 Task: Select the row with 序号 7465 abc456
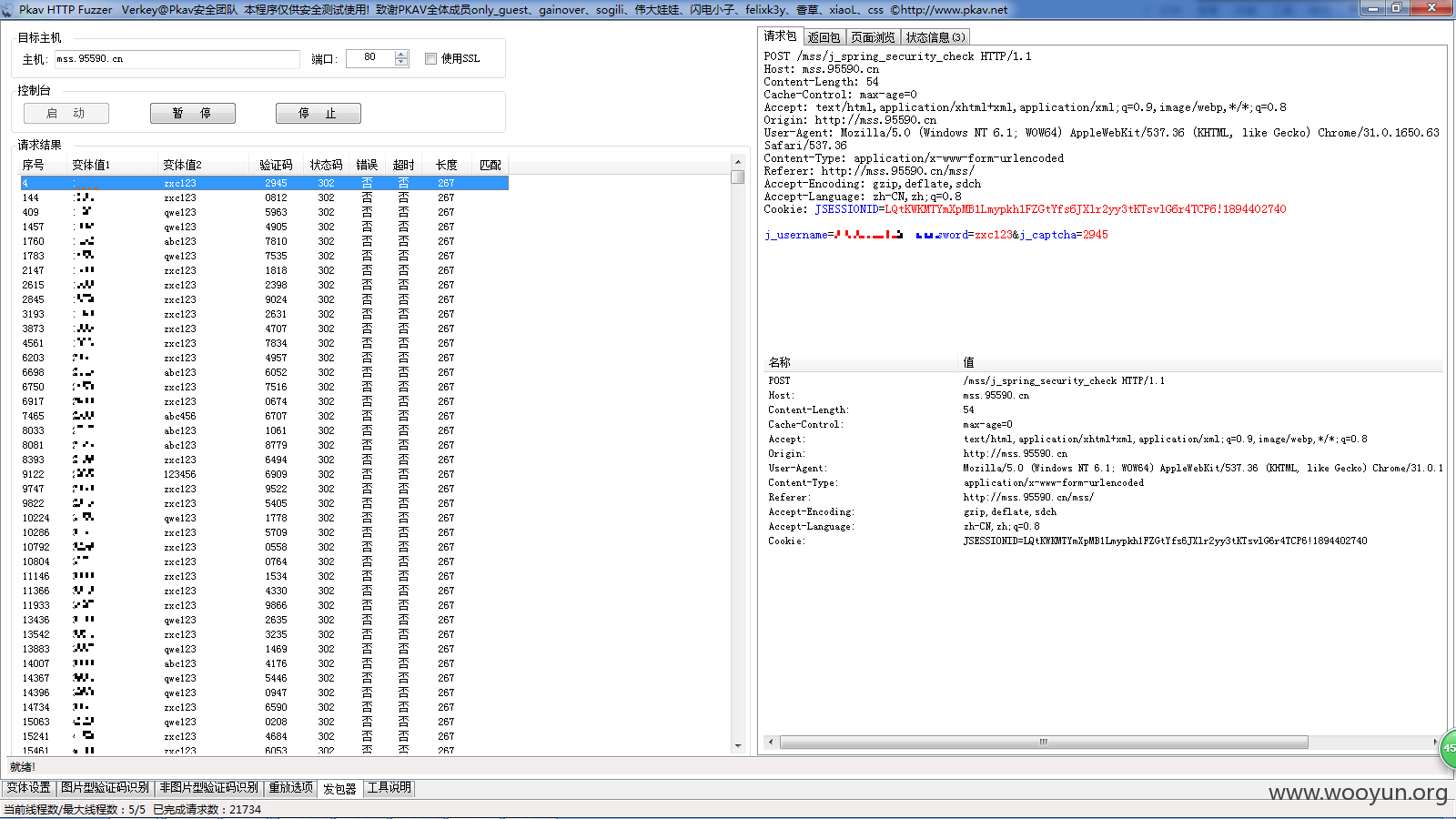pos(264,416)
